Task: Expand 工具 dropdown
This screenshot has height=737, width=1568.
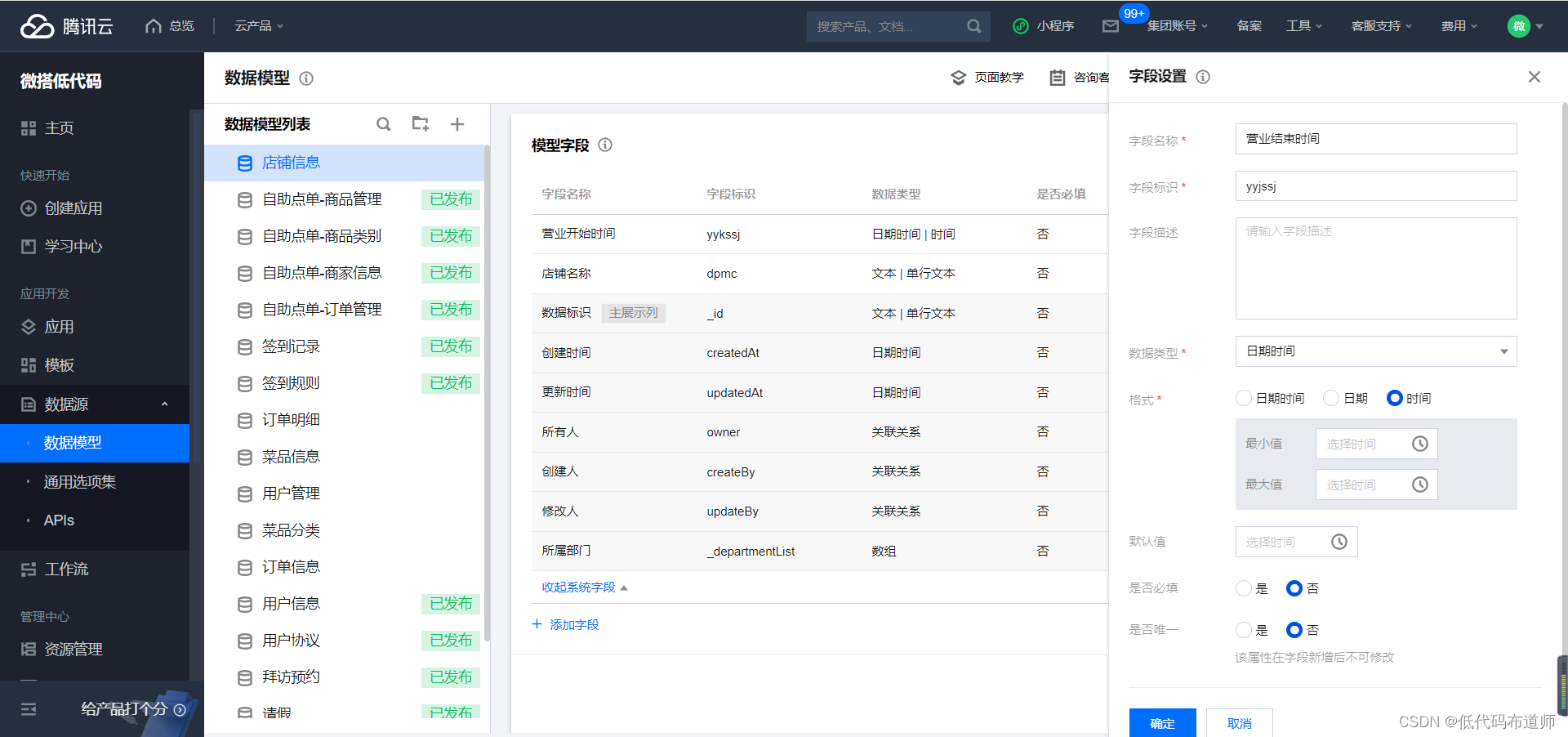Action: pos(1303,26)
